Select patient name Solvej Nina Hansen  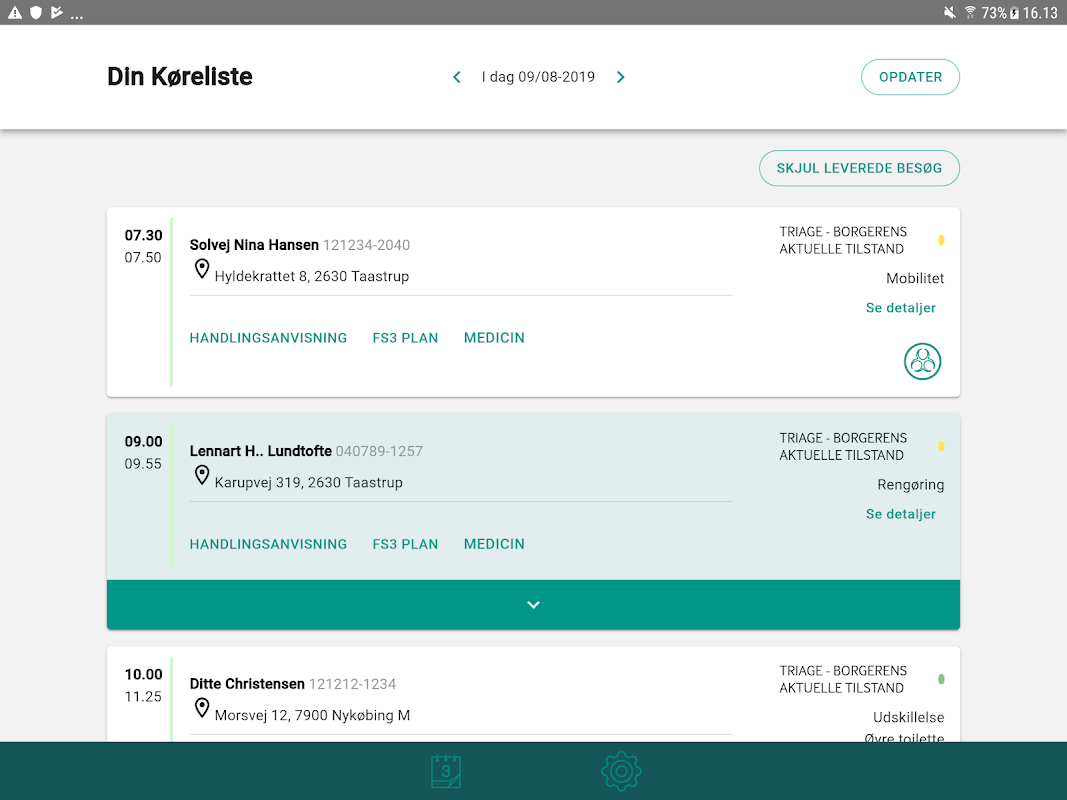click(254, 245)
